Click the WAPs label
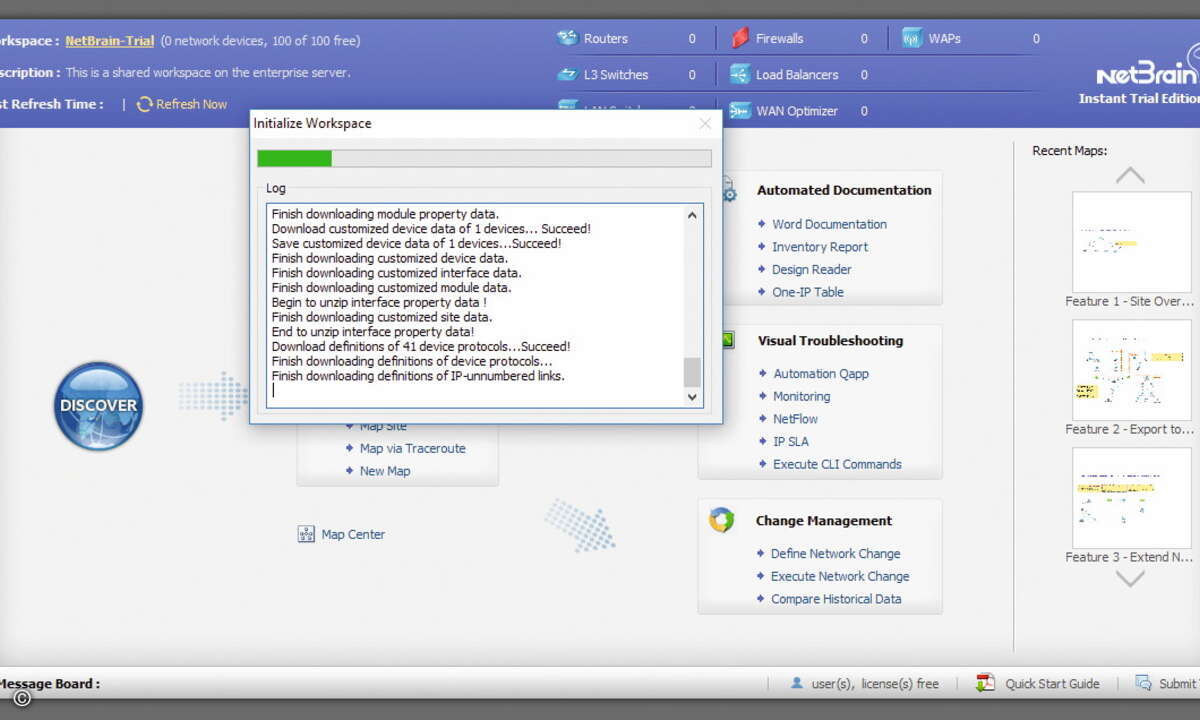The height and width of the screenshot is (720, 1200). pos(945,39)
